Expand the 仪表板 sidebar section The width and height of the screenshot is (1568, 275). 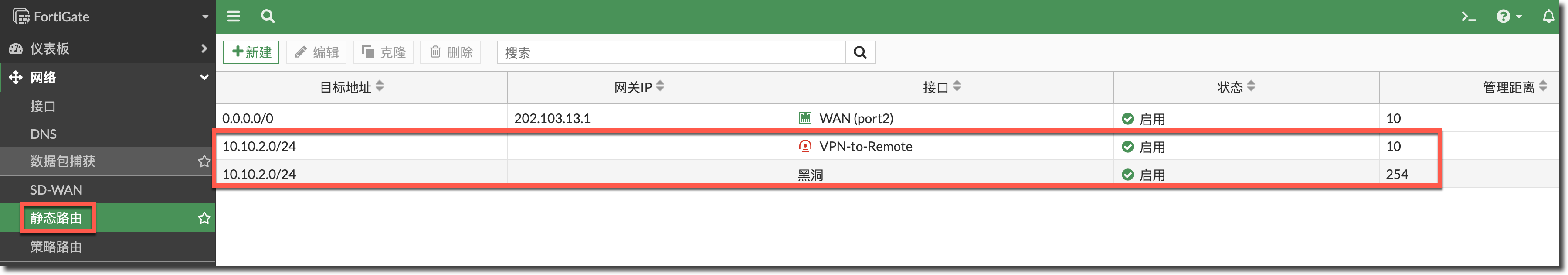point(204,48)
